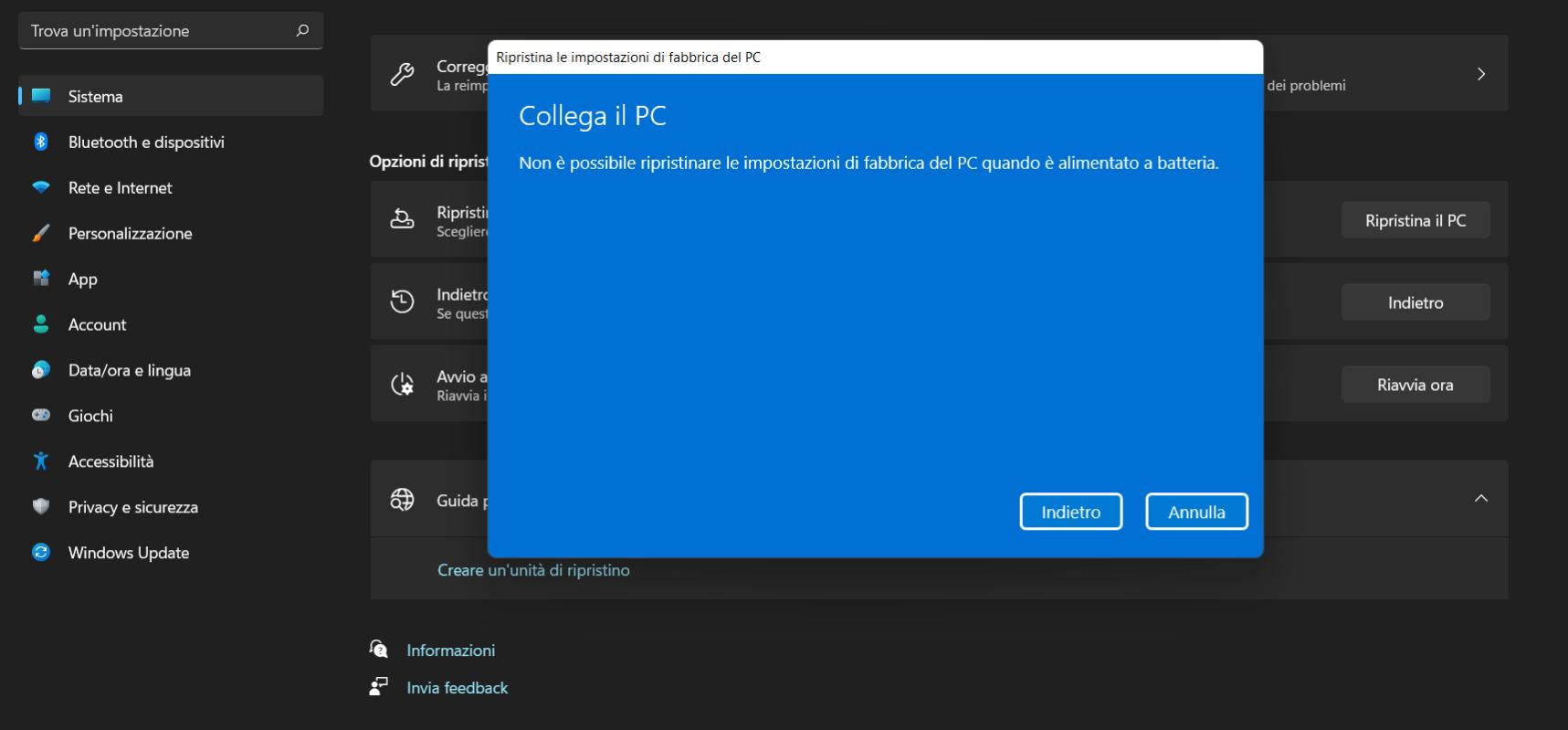This screenshot has width=1568, height=730.
Task: Click the Indietro button in recovery options
Action: pos(1415,302)
